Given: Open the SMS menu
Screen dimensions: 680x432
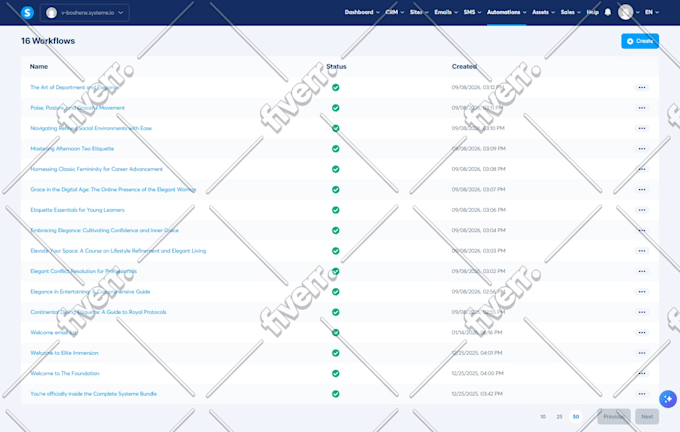Looking at the screenshot, I should (x=472, y=12).
